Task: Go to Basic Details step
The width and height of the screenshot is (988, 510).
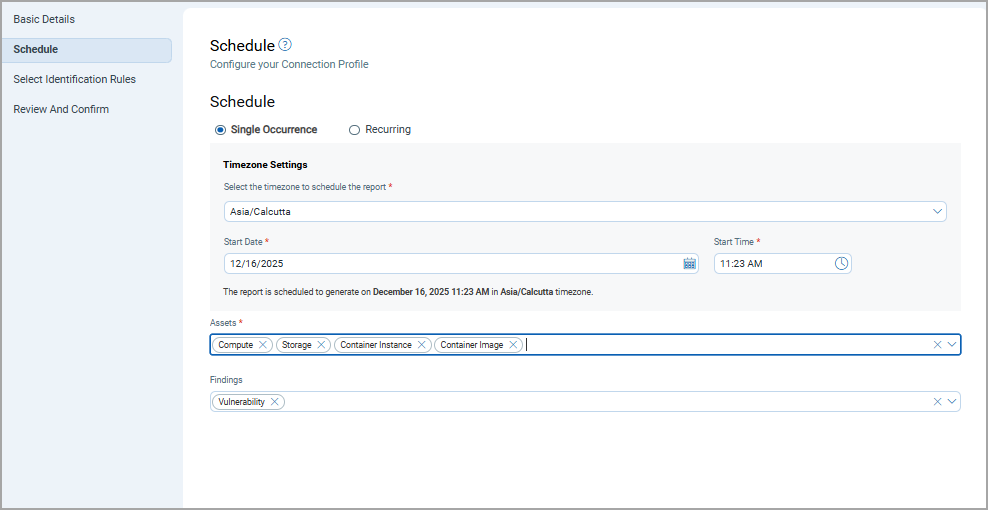Action: (x=44, y=19)
